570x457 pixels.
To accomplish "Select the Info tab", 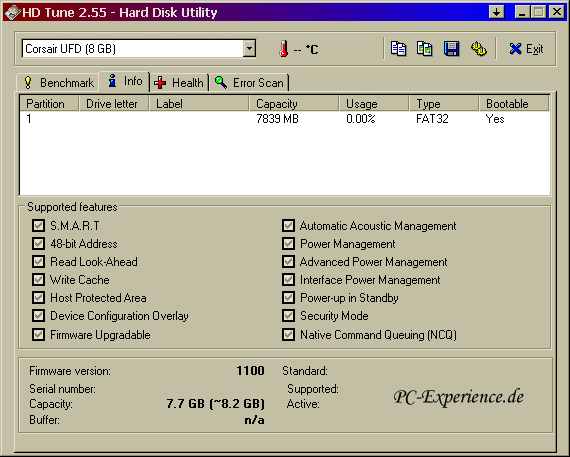I will pyautogui.click(x=125, y=81).
